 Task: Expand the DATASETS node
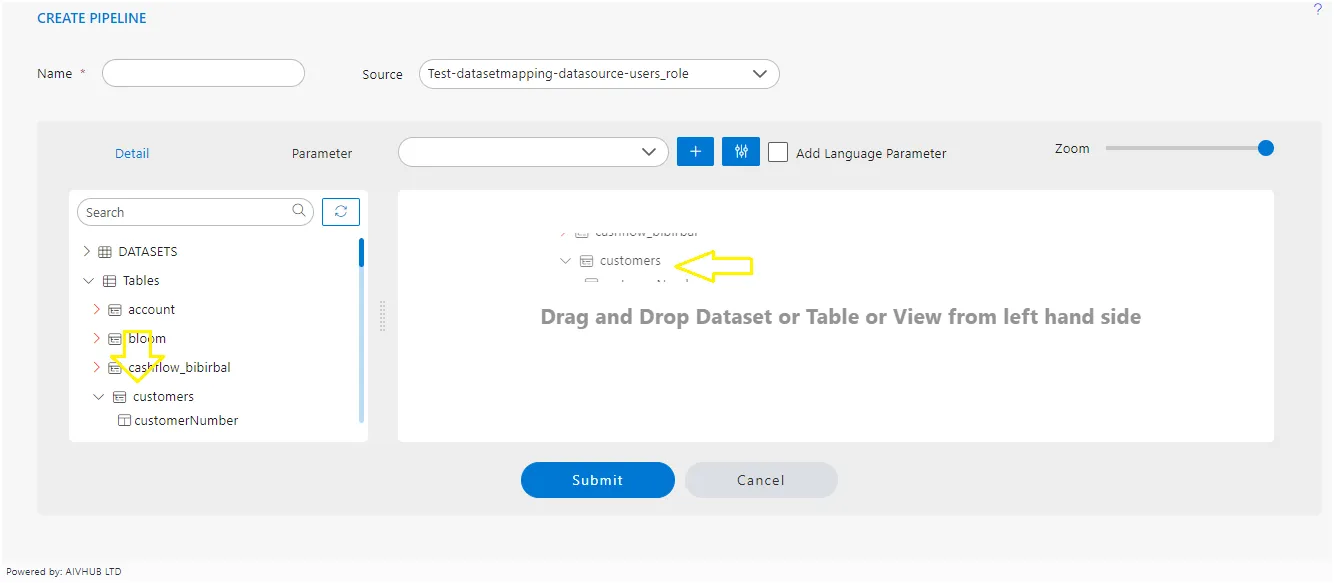[x=87, y=252]
